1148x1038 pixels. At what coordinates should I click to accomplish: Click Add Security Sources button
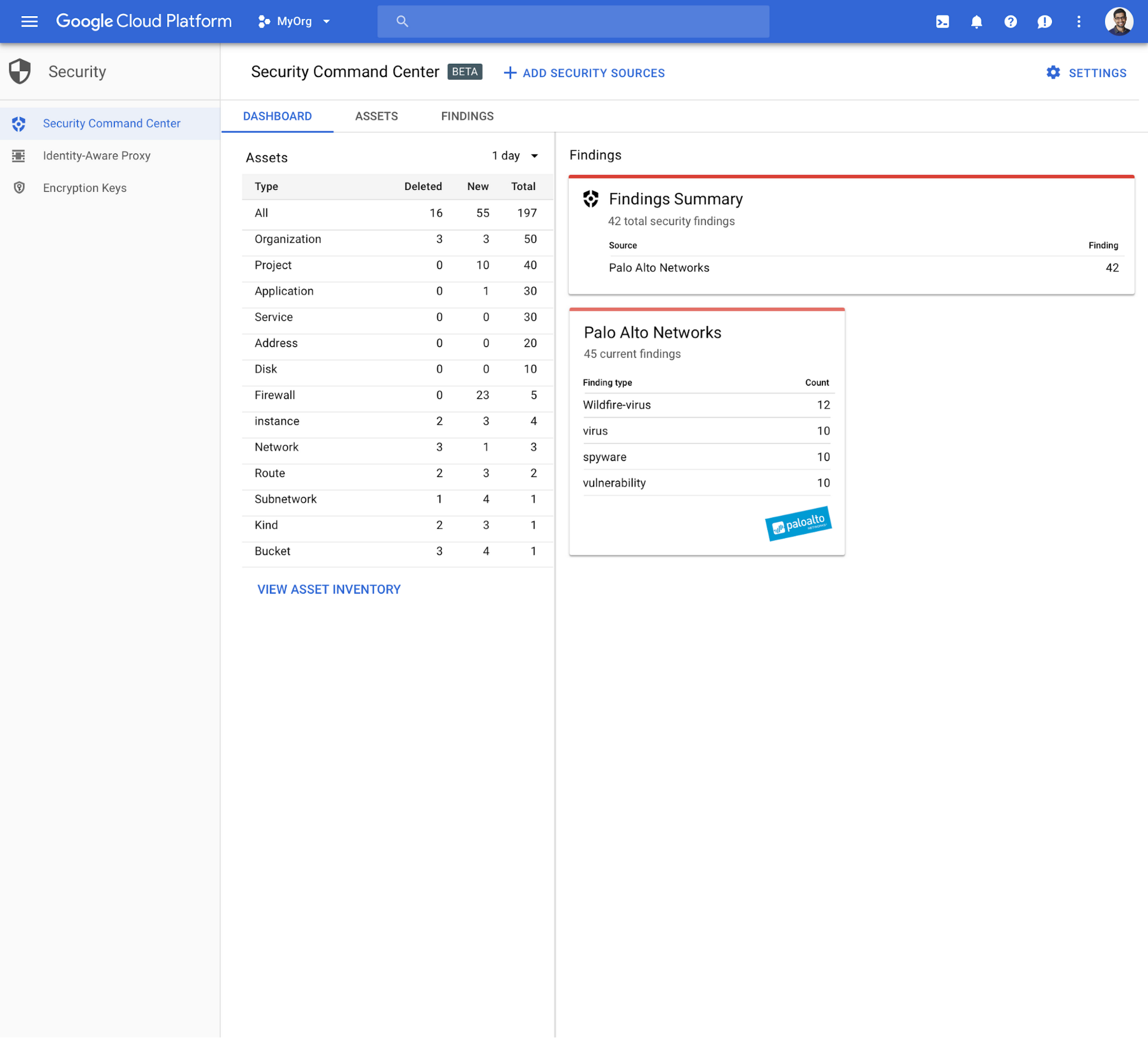pyautogui.click(x=584, y=73)
